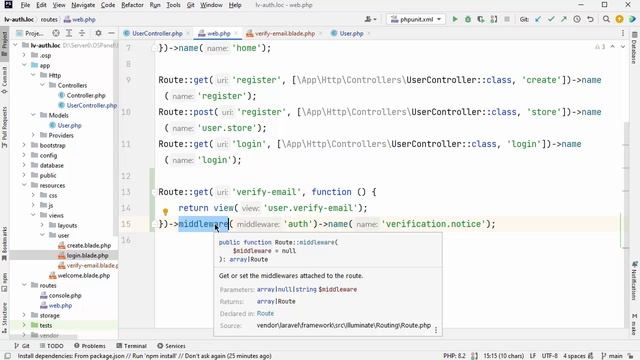
Task: Open the phpunit.xml run configuration dropdown
Action: (x=416, y=19)
